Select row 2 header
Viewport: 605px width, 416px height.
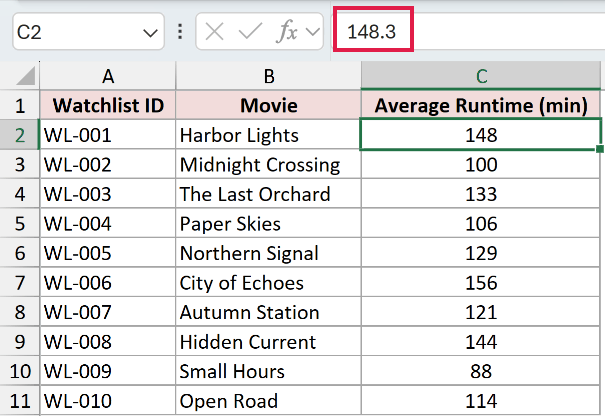(20, 135)
